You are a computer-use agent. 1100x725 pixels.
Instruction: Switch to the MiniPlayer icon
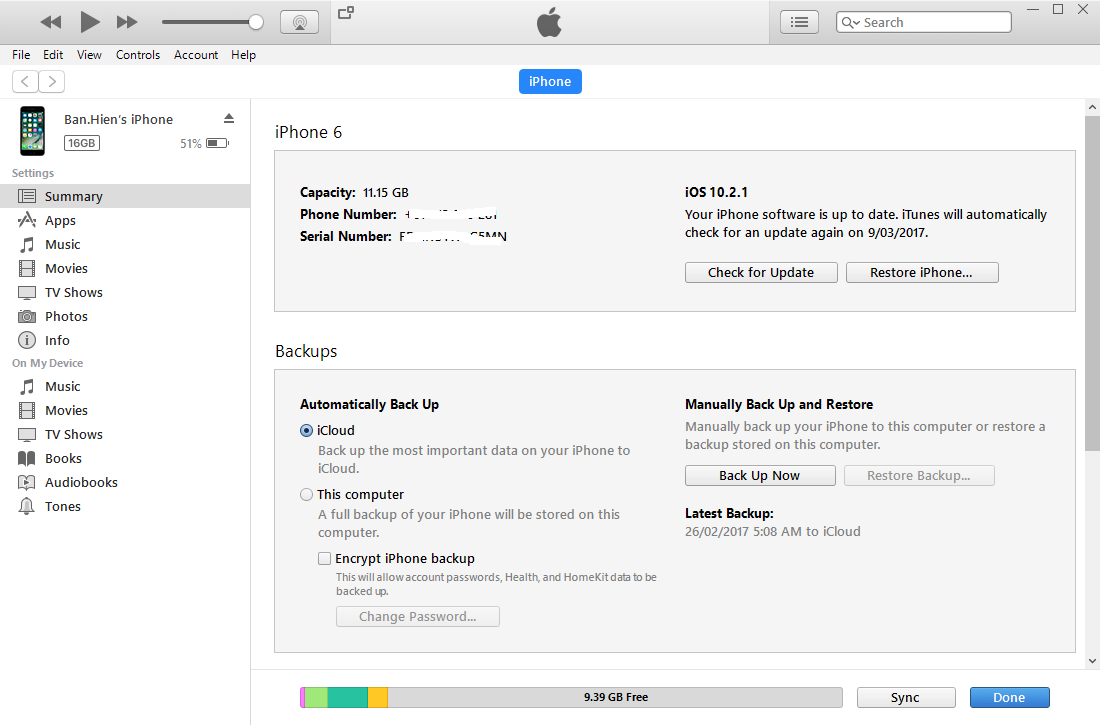point(346,13)
